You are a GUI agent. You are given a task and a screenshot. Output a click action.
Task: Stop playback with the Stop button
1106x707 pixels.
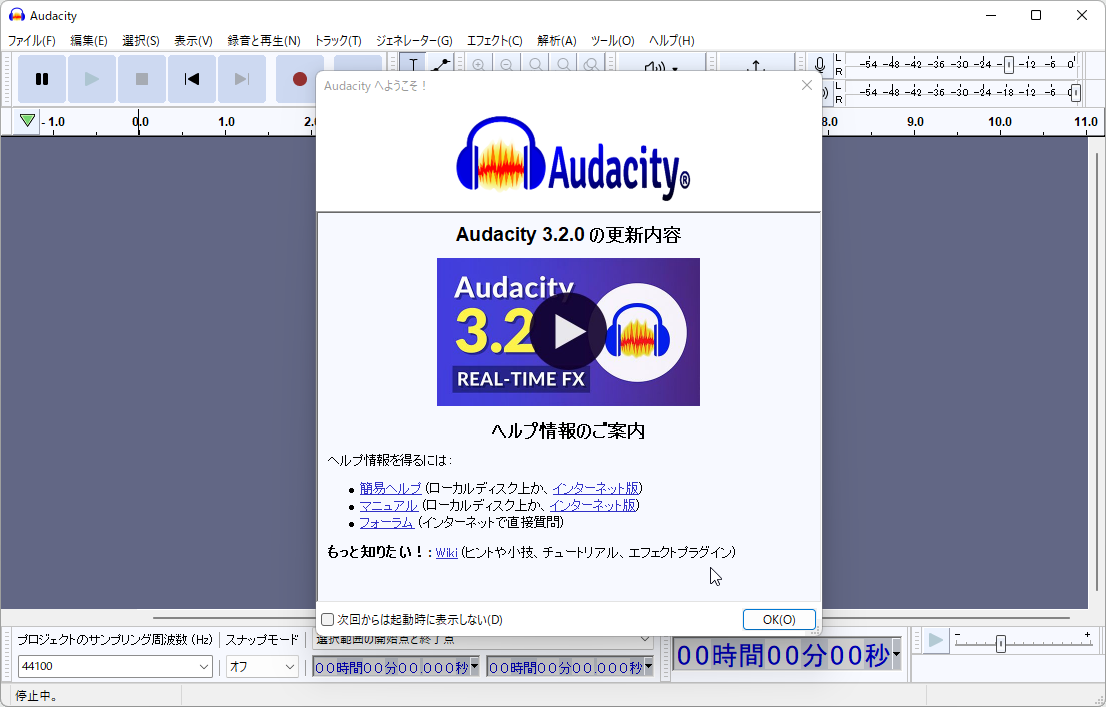click(x=141, y=79)
